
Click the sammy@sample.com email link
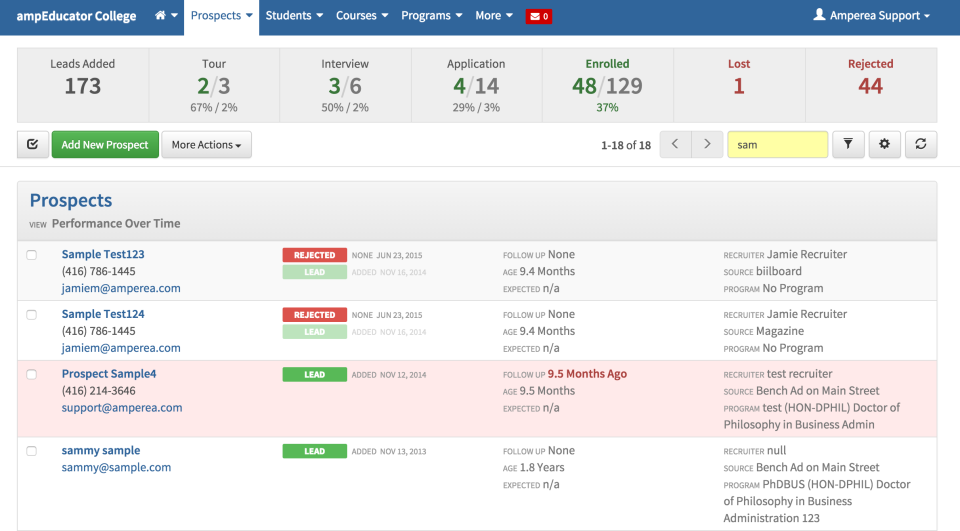point(116,467)
